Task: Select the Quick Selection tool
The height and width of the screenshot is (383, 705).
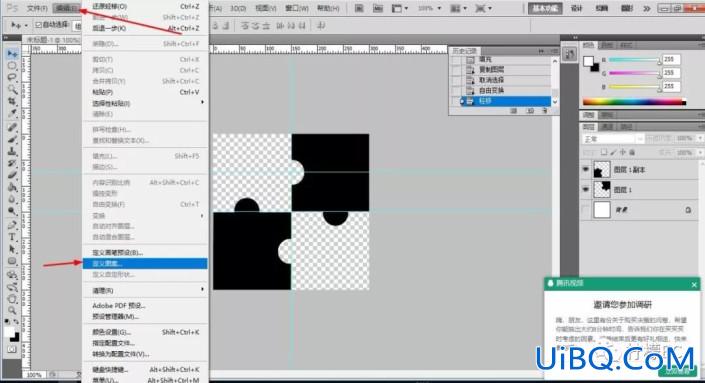Action: [12, 89]
